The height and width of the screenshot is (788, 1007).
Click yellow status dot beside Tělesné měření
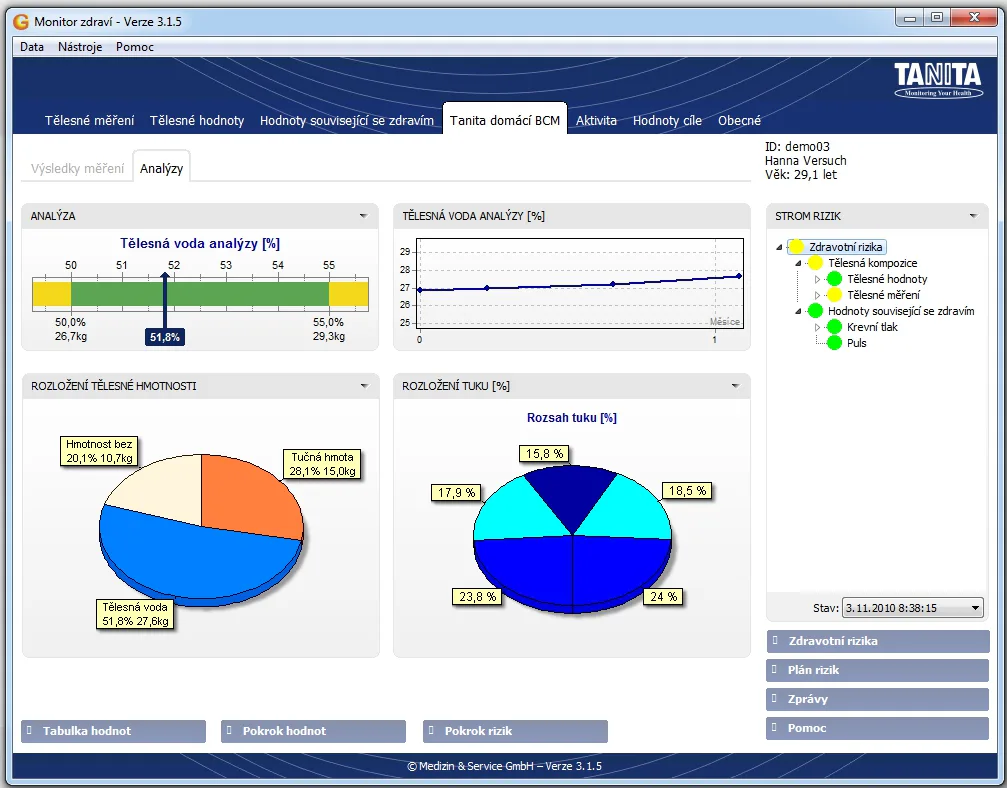[x=835, y=295]
